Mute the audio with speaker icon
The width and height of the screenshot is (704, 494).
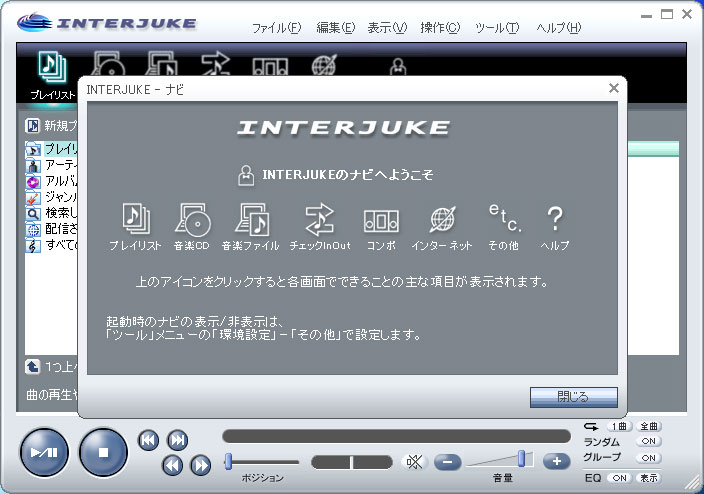point(414,461)
